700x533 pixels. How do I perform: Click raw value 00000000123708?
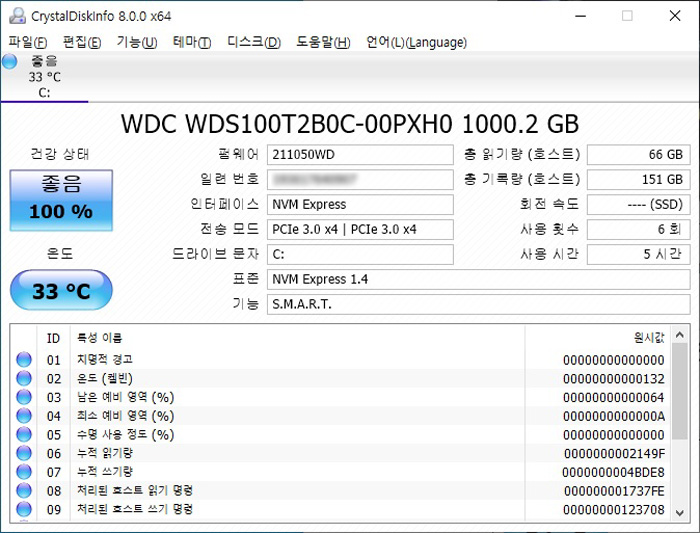[x=613, y=510]
